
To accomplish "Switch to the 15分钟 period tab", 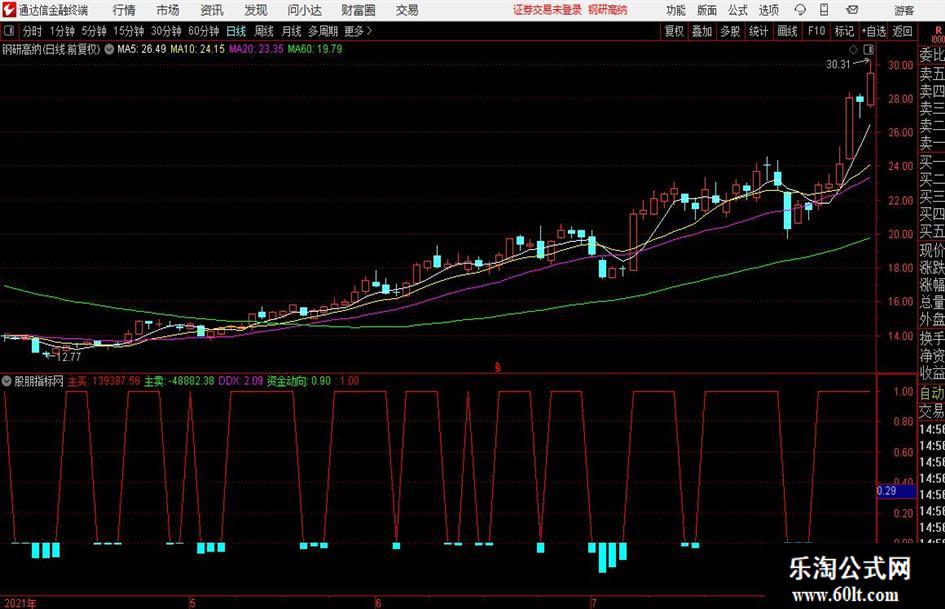I will coord(129,31).
